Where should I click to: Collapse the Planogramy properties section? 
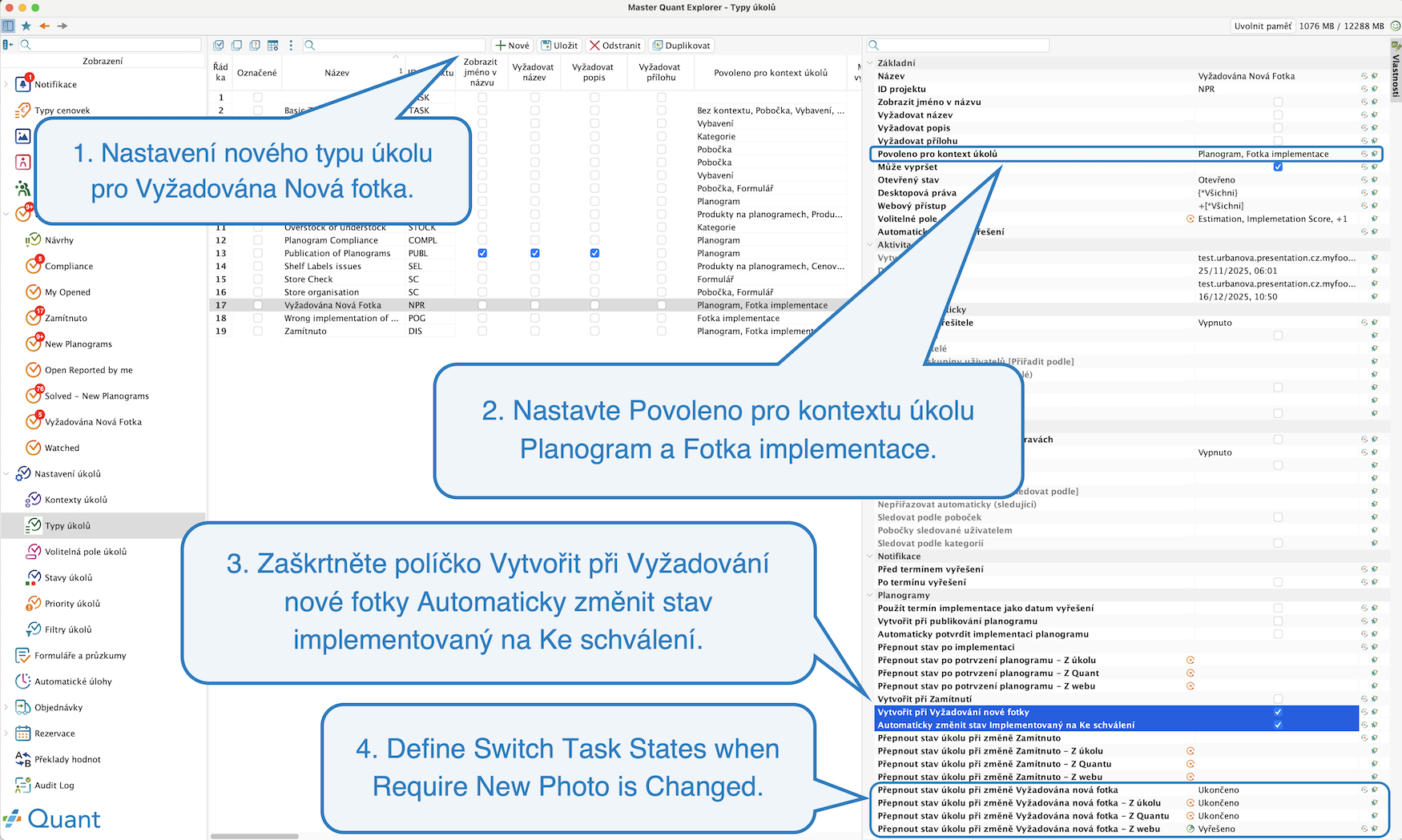click(870, 595)
